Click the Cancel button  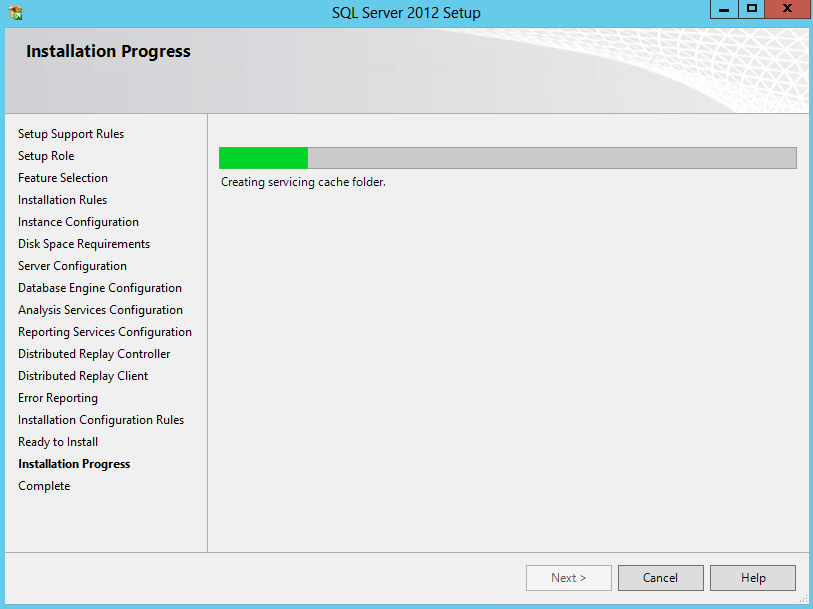coord(661,578)
